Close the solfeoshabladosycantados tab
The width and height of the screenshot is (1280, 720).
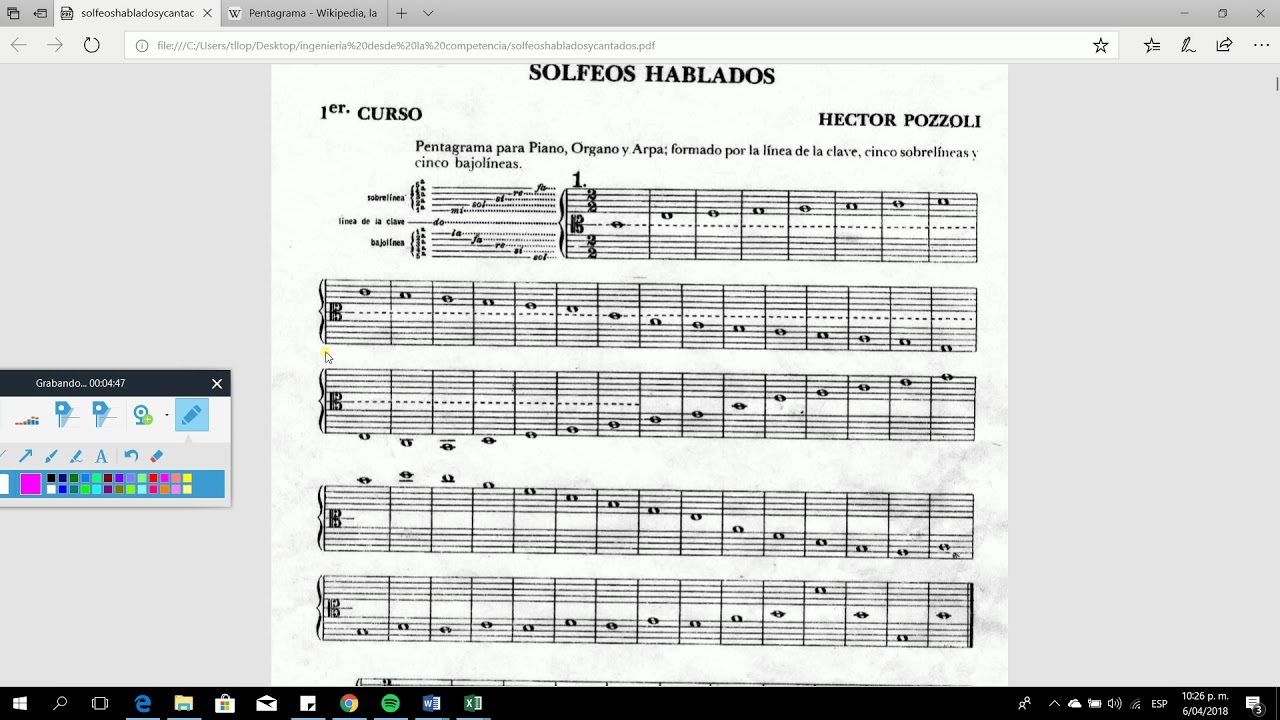(x=207, y=14)
